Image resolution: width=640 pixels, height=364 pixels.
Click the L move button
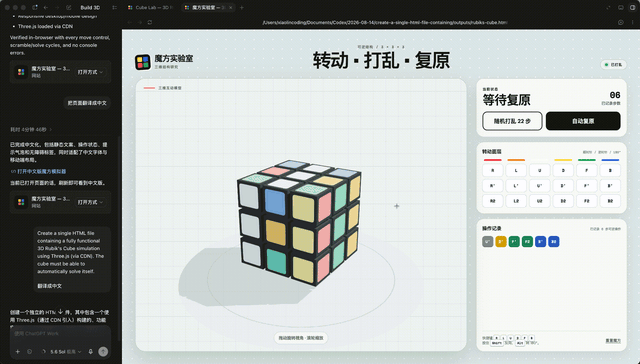tap(516, 170)
